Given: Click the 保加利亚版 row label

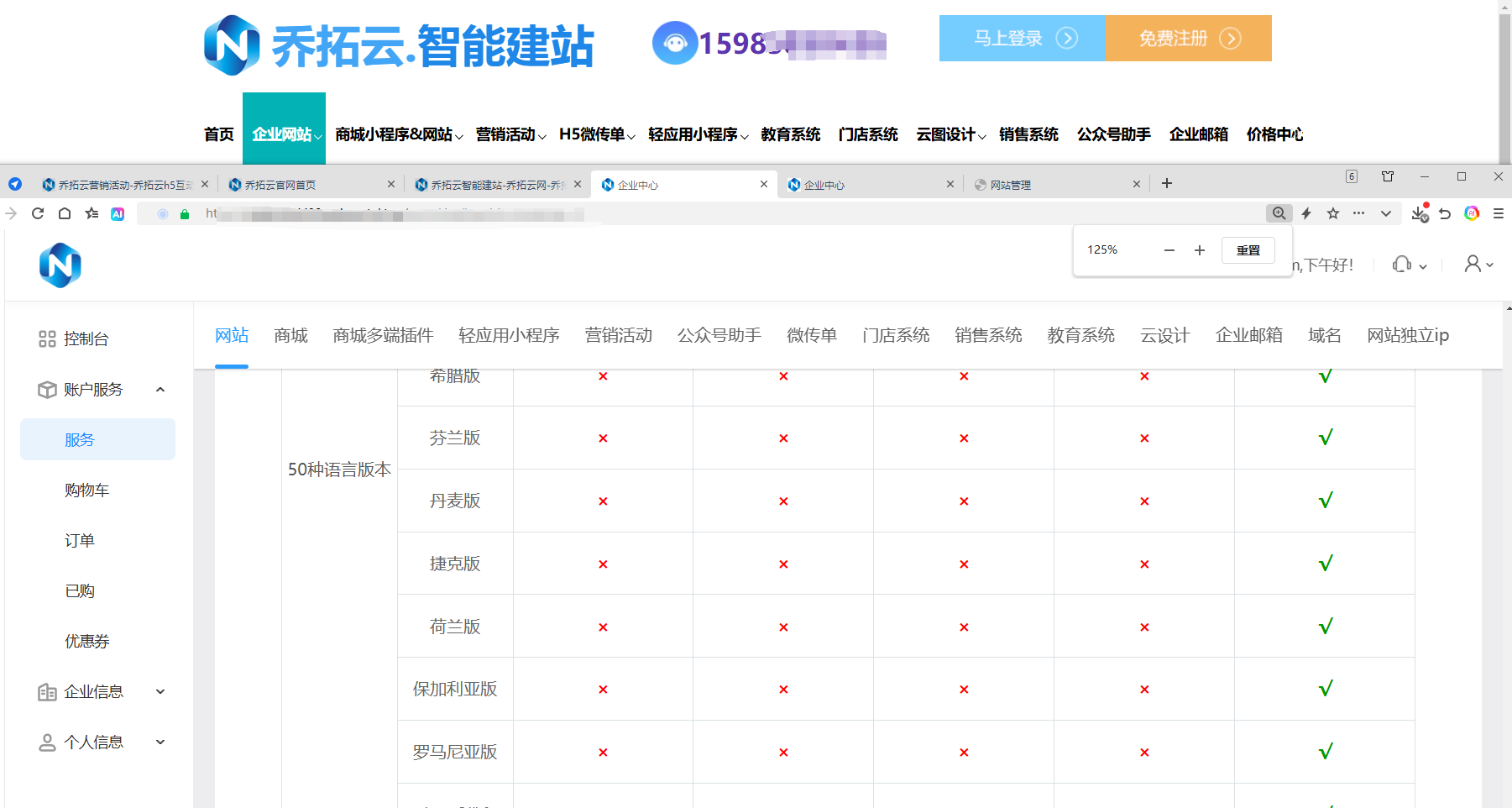Looking at the screenshot, I should tap(455, 689).
